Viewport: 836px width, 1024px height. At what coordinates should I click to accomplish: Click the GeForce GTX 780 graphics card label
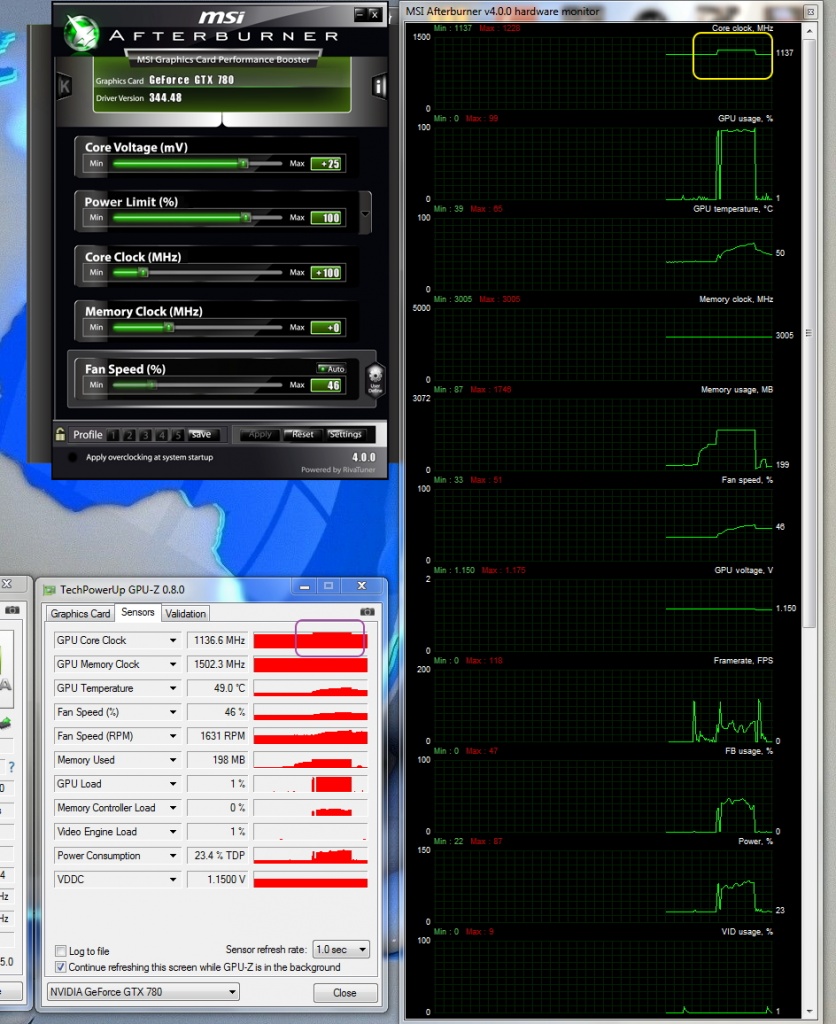[x=191, y=80]
